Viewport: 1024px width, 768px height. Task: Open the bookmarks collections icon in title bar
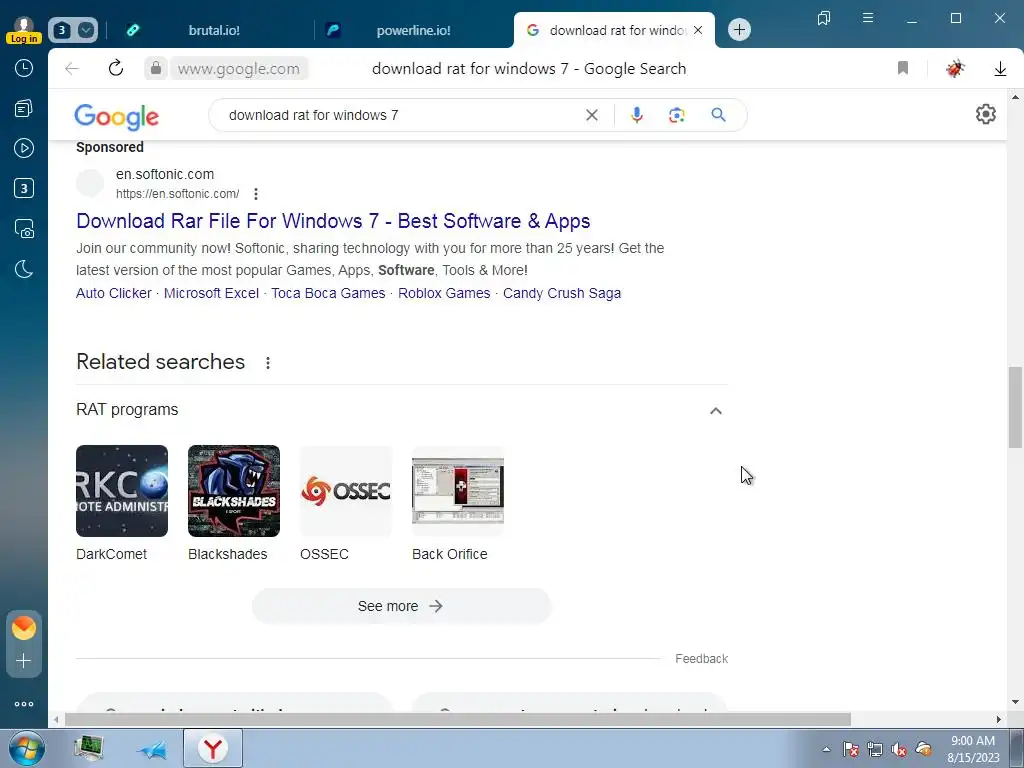[824, 18]
